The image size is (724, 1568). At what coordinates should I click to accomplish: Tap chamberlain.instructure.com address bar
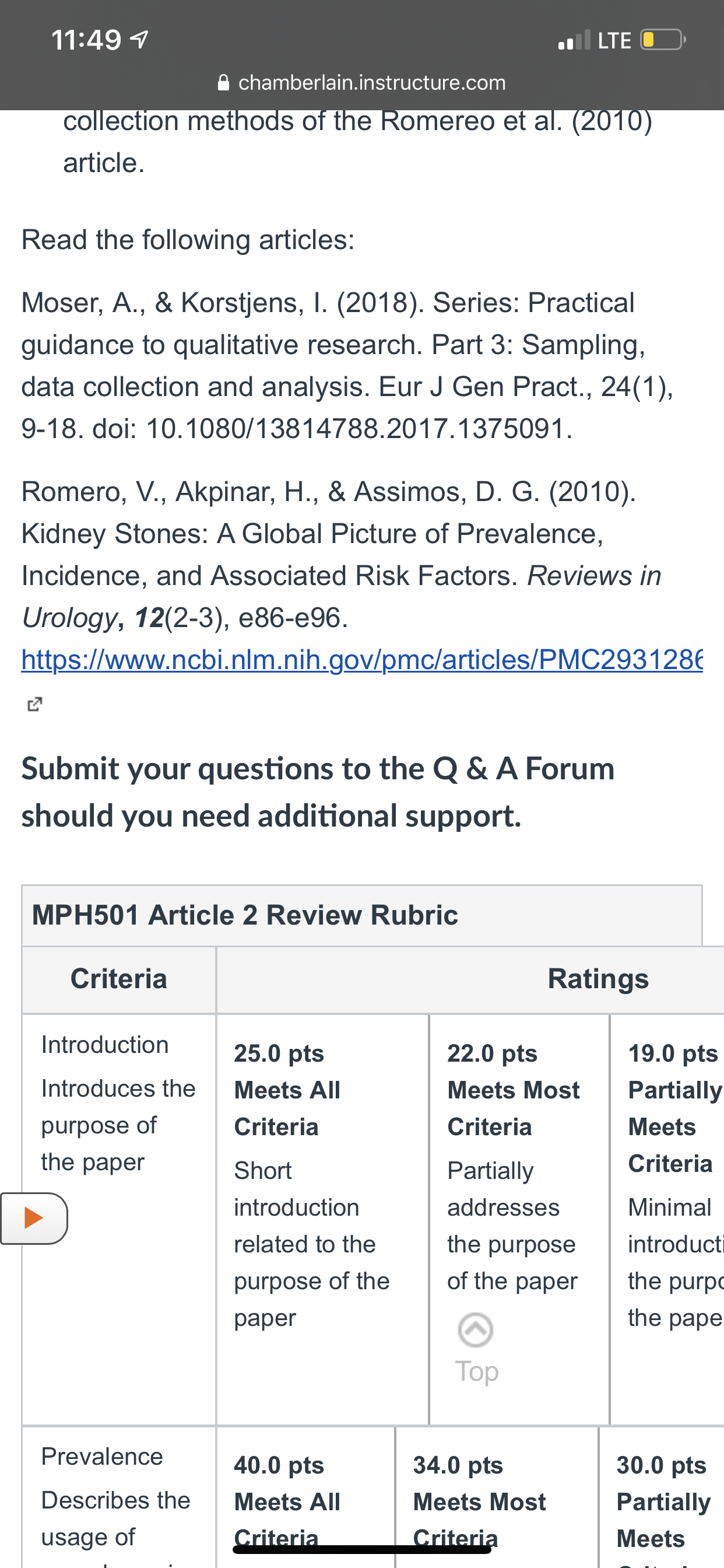[361, 82]
